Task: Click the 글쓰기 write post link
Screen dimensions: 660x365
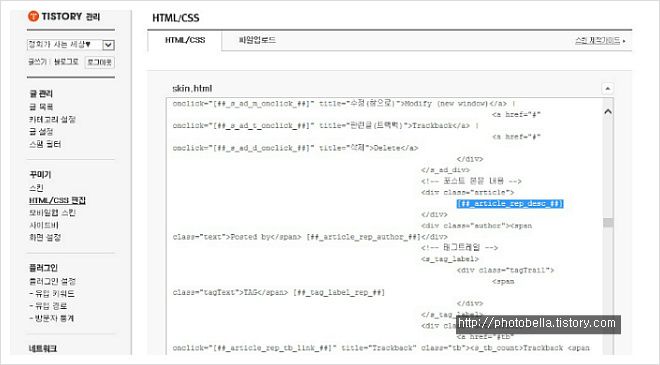Action: coord(37,62)
